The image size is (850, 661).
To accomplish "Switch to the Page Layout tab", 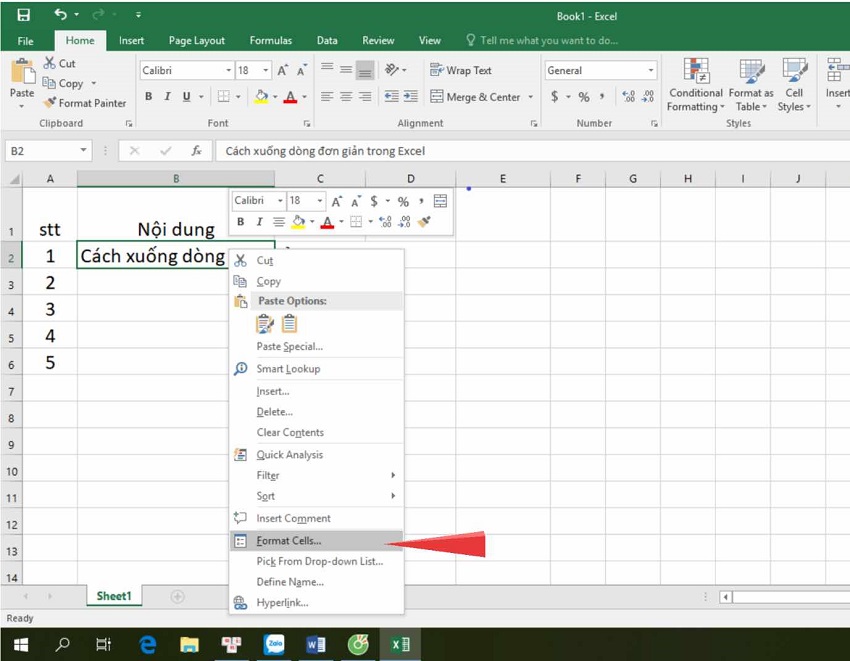I will point(196,41).
